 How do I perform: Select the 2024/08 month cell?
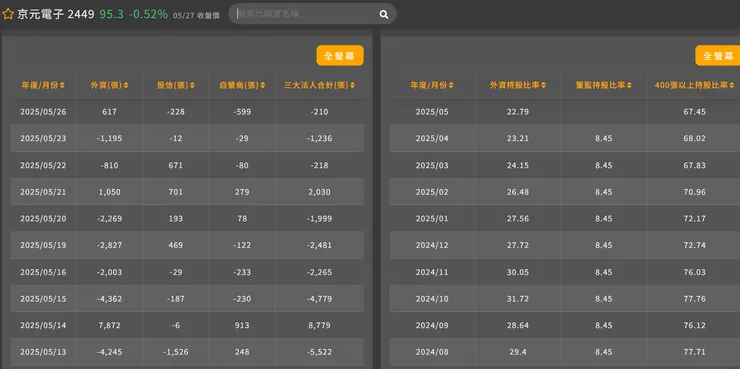click(x=432, y=352)
